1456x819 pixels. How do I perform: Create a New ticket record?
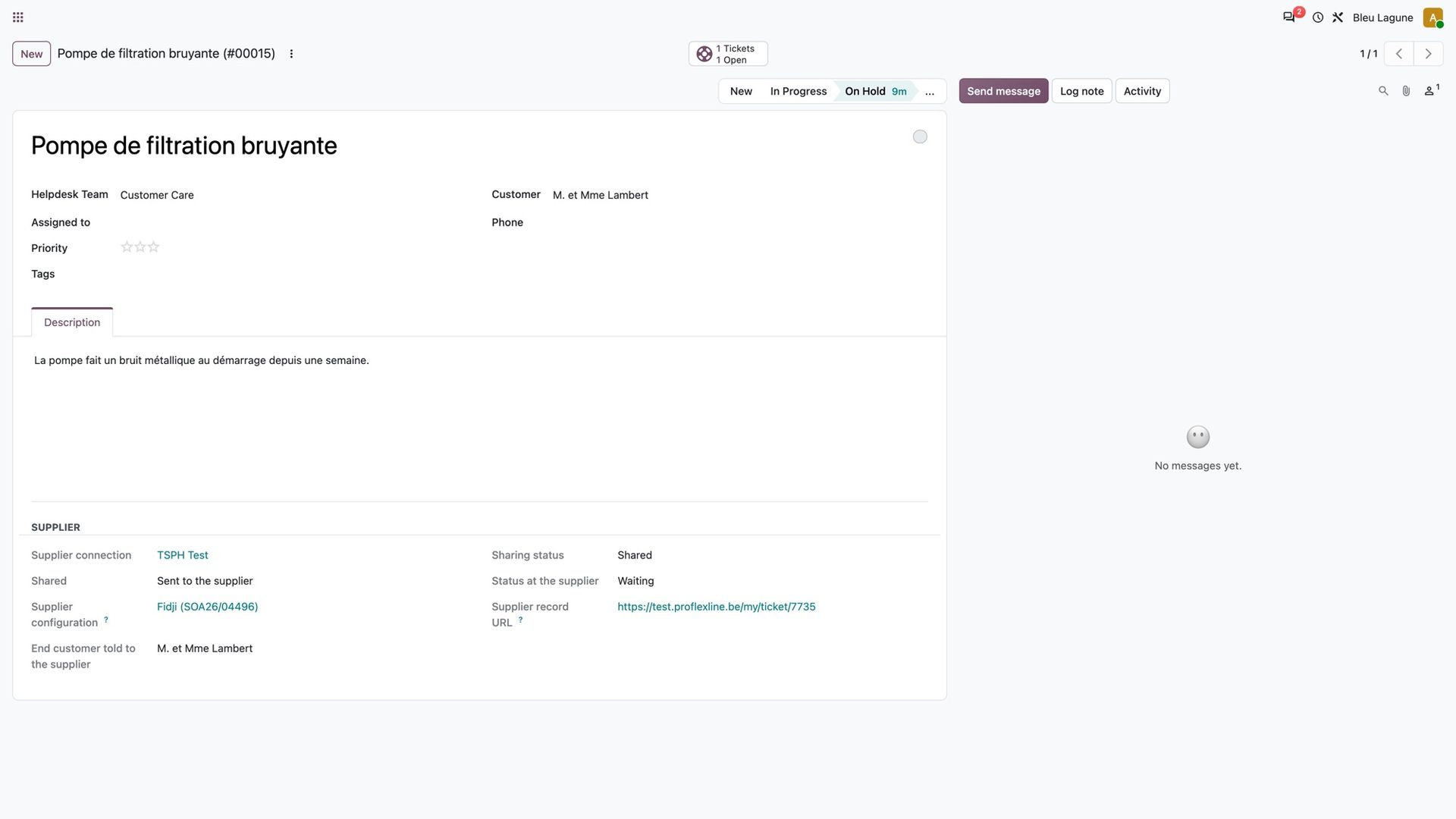(31, 54)
